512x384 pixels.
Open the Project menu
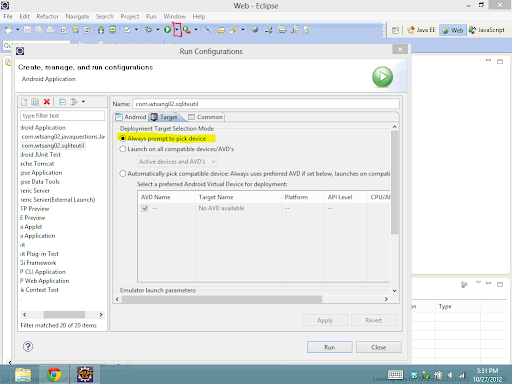click(x=130, y=16)
